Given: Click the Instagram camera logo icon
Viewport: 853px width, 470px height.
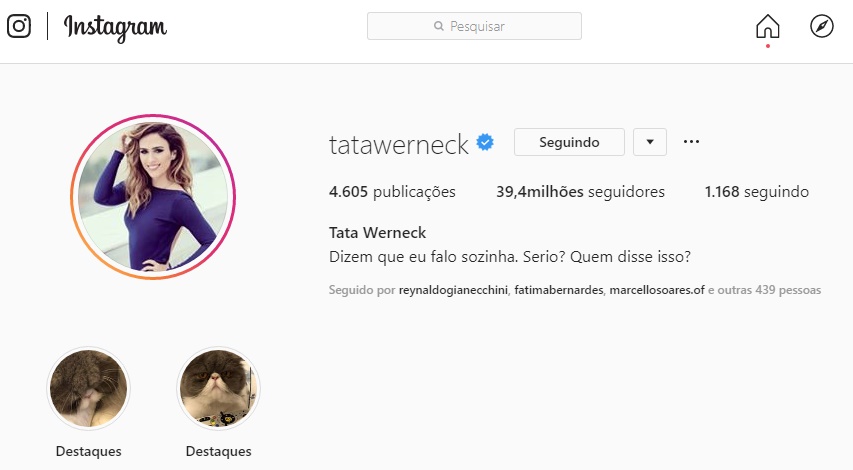Looking at the screenshot, I should point(19,26).
